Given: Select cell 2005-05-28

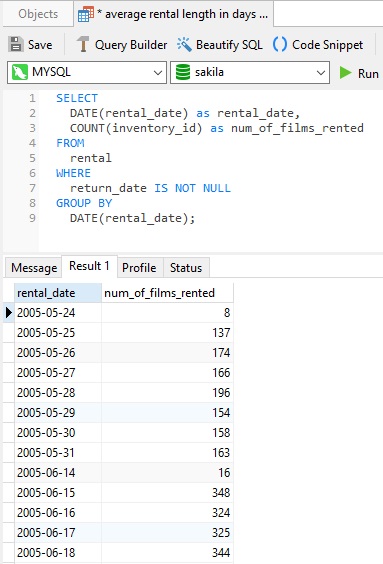Looking at the screenshot, I should [58, 392].
